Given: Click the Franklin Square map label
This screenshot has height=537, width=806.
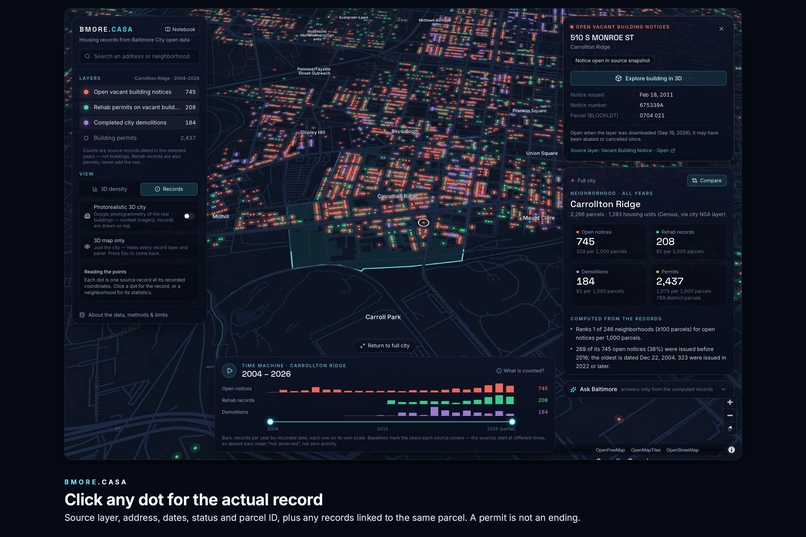Looking at the screenshot, I should click(x=529, y=110).
